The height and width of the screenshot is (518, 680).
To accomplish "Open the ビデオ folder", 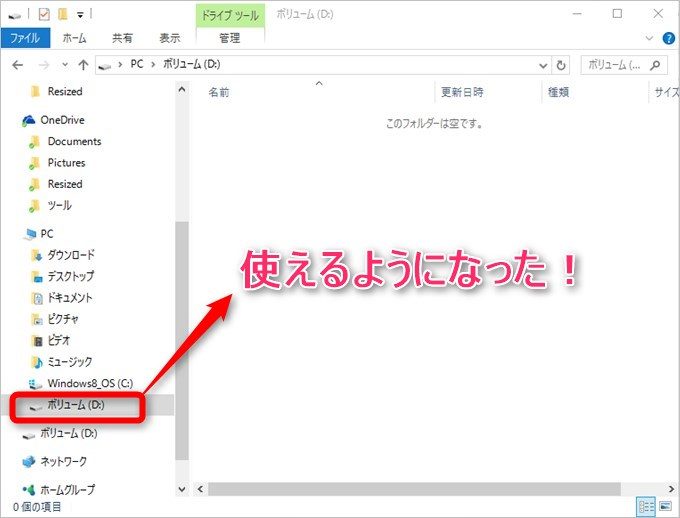I will point(59,340).
